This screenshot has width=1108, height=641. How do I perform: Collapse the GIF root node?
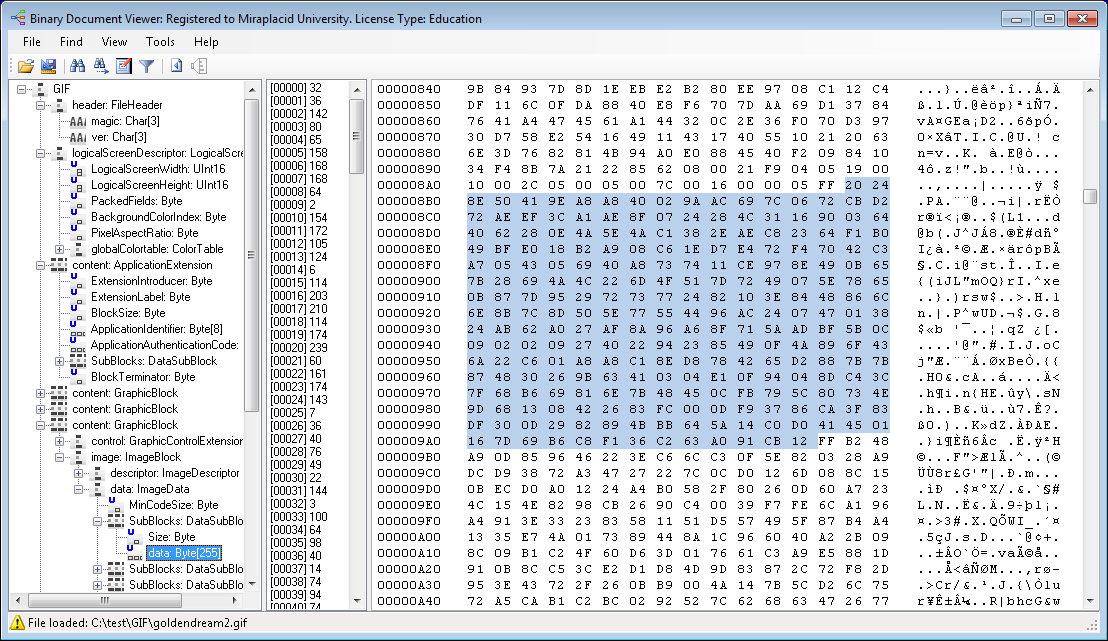22,89
